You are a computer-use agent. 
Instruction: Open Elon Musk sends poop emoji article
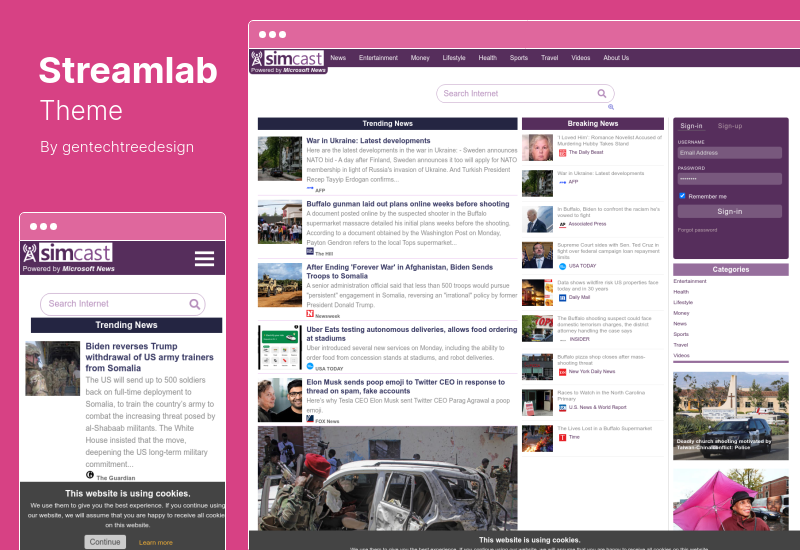click(x=406, y=386)
